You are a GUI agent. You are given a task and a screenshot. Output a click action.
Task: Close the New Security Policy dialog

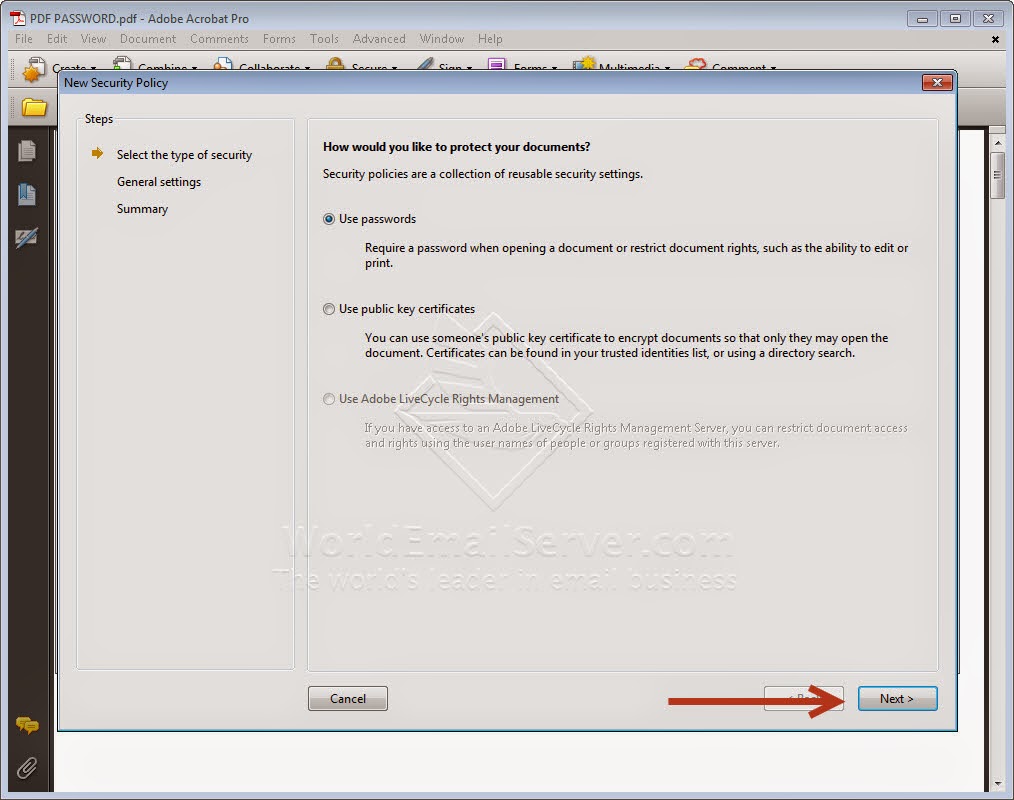point(937,82)
